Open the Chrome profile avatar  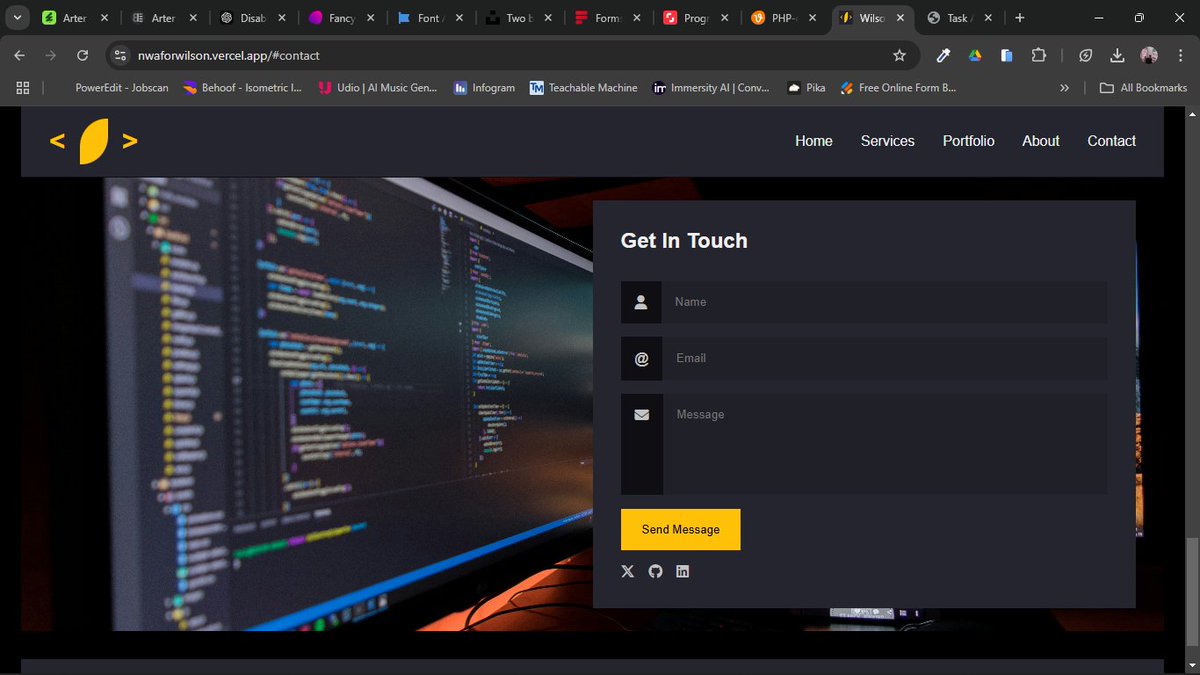[x=1149, y=55]
